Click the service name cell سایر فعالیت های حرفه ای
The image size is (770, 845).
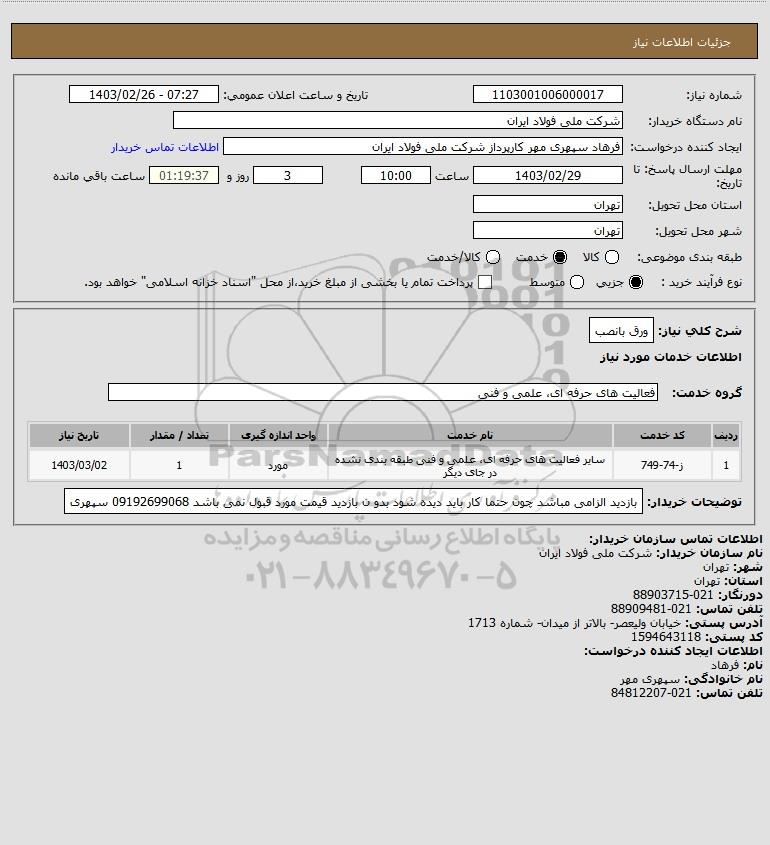(x=470, y=466)
